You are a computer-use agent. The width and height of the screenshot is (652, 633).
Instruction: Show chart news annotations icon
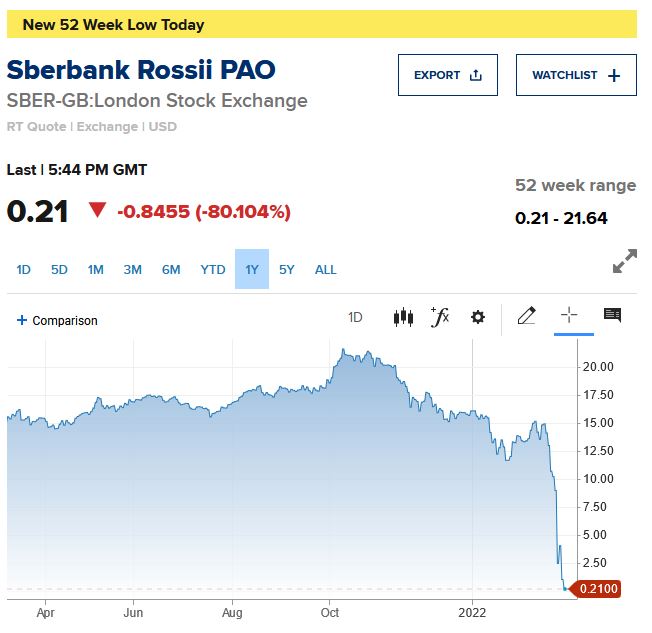[x=613, y=316]
